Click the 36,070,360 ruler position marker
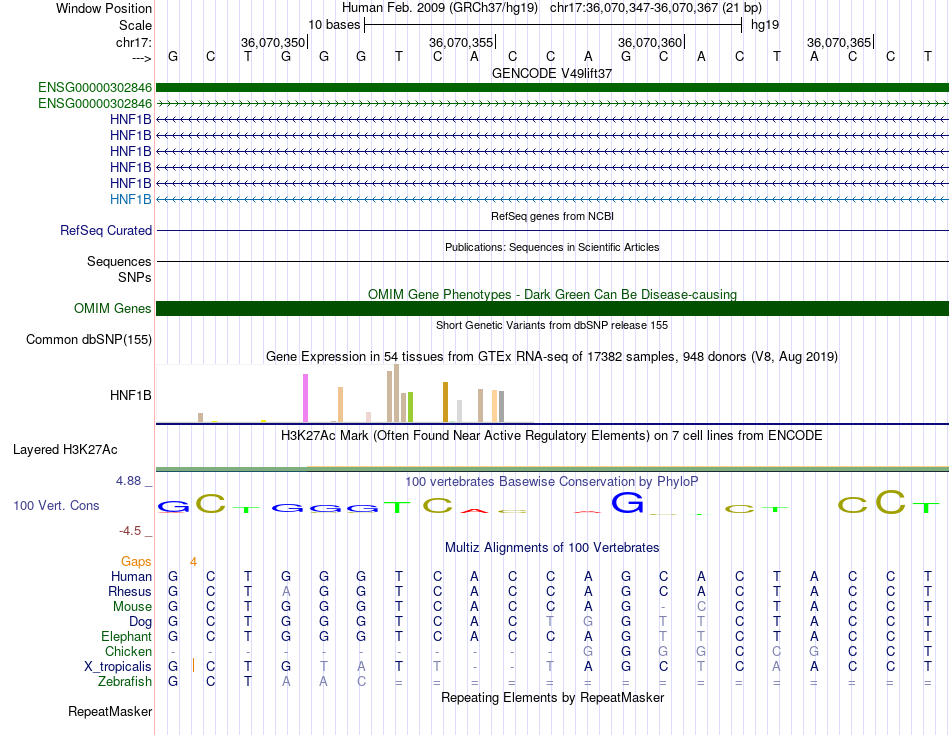The width and height of the screenshot is (950, 735). 650,42
